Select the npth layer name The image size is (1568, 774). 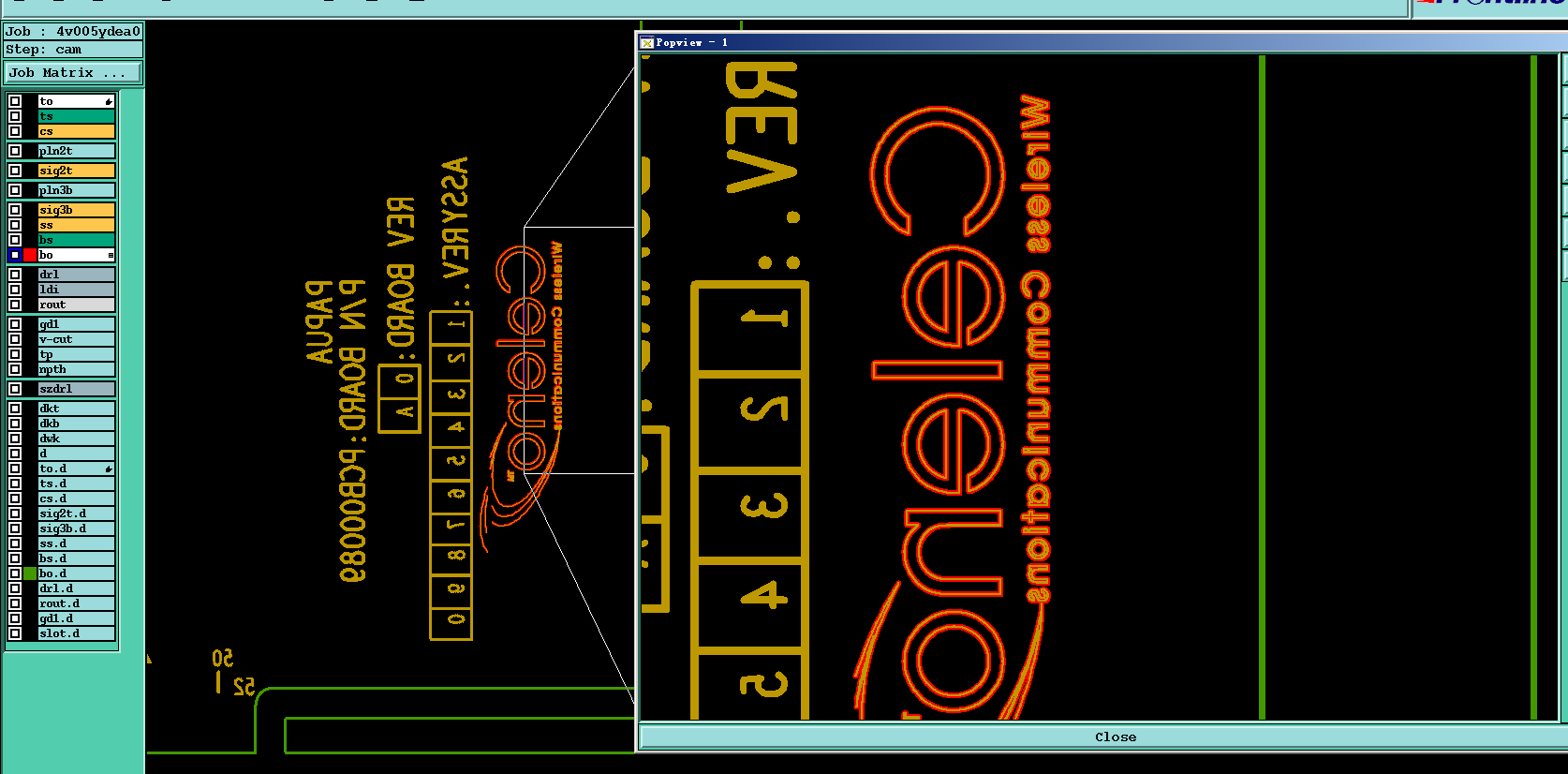(x=76, y=369)
